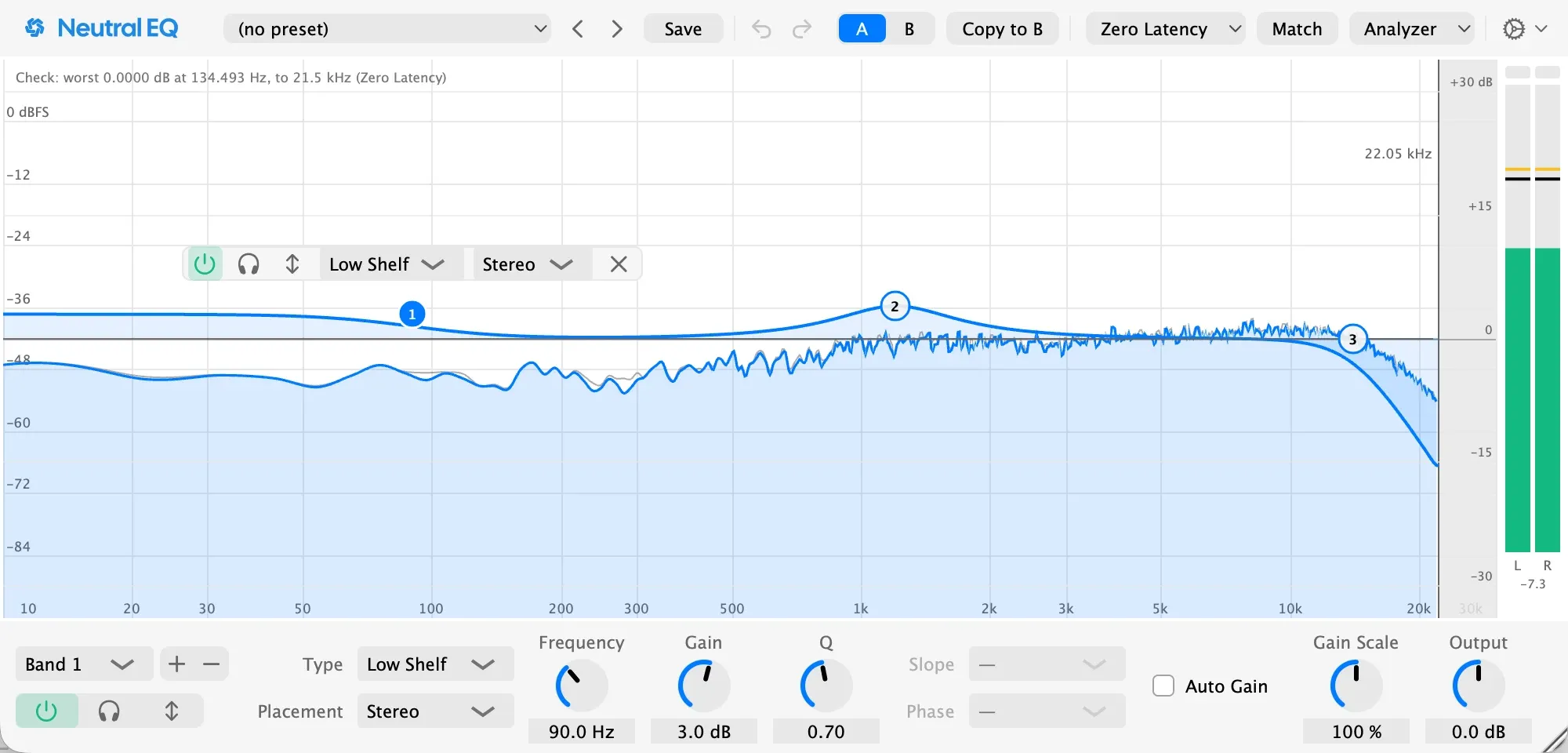Click the Check worst status text
This screenshot has width=1568, height=753.
(231, 78)
